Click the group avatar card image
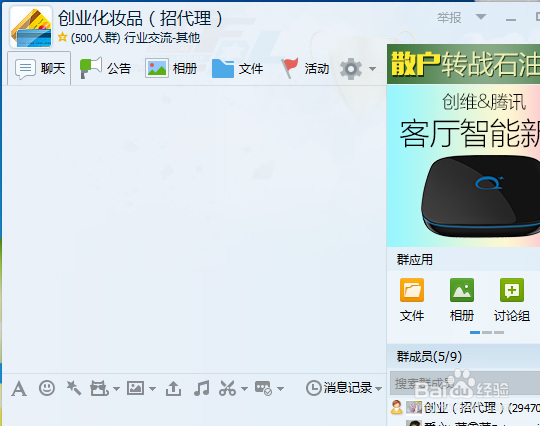This screenshot has height=426, width=540. [31, 27]
